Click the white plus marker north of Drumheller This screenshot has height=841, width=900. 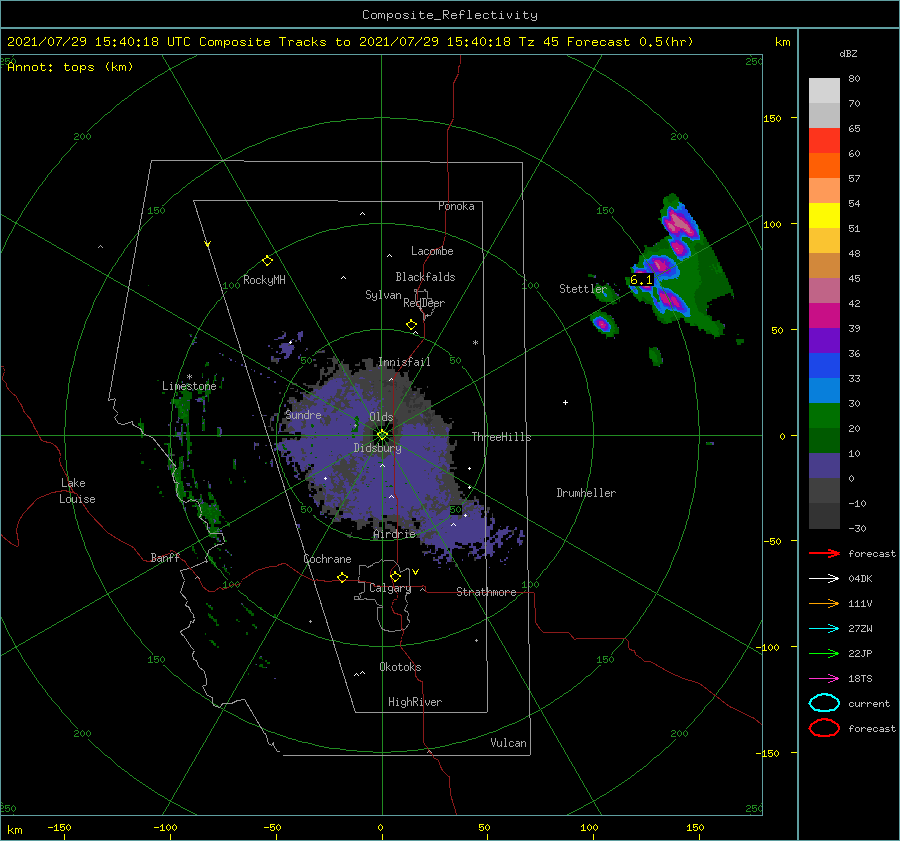(x=565, y=402)
